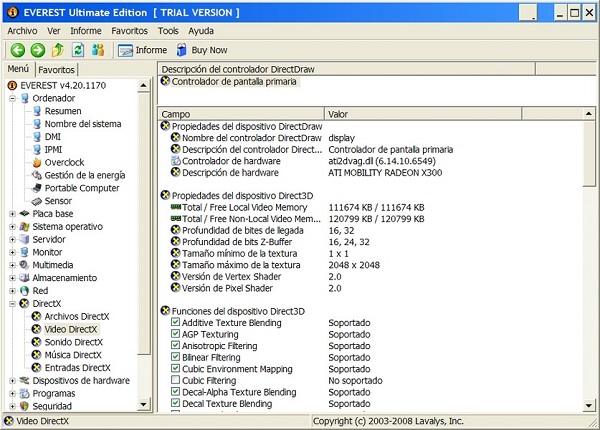Click the tree panel scroll-up arrow

(143, 85)
